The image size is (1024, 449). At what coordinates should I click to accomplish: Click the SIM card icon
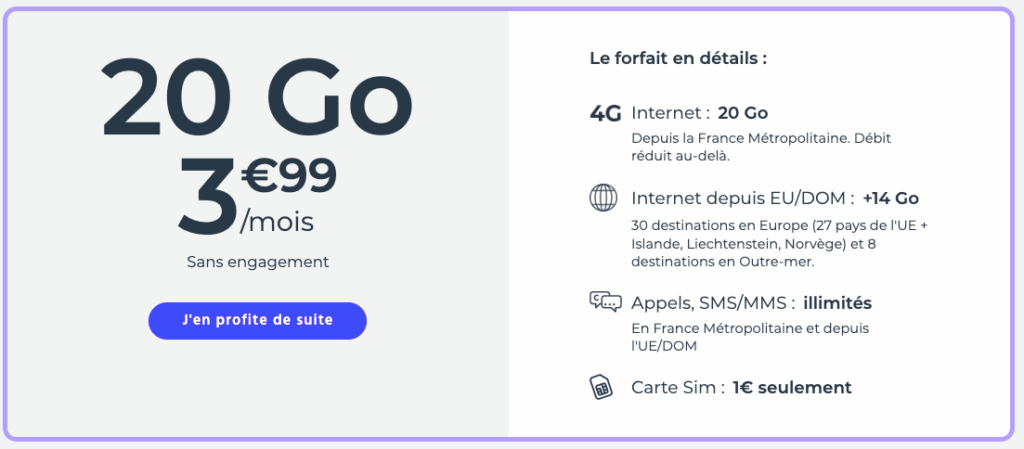tap(602, 387)
